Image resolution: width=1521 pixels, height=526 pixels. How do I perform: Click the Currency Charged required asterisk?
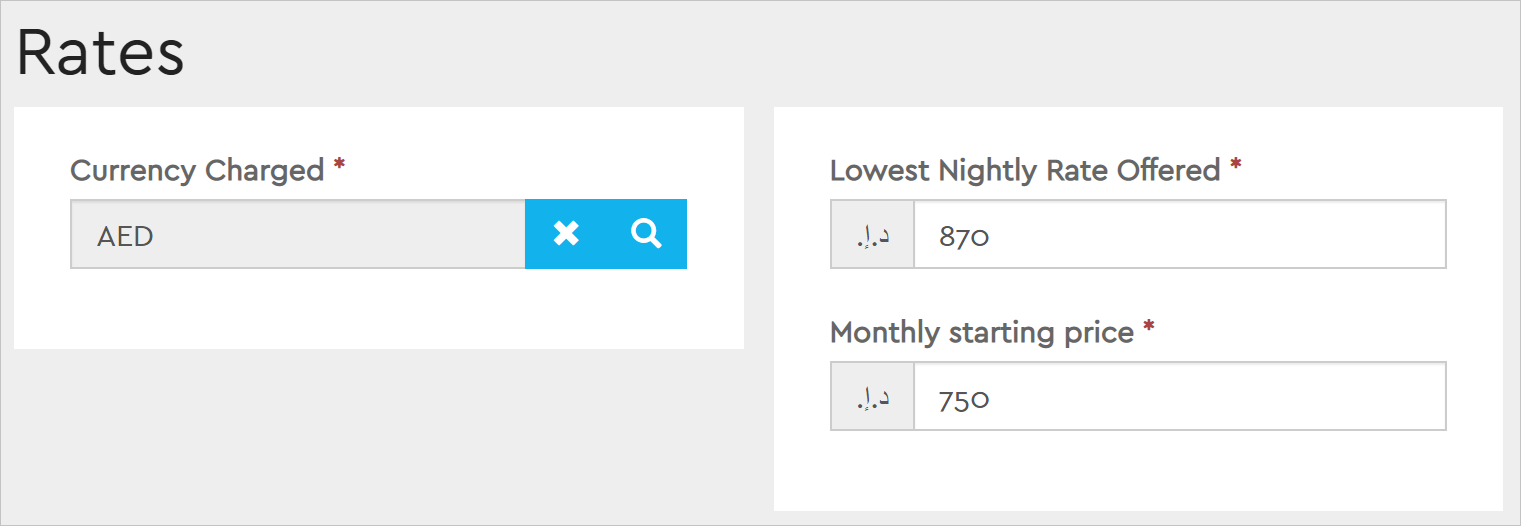pyautogui.click(x=339, y=166)
